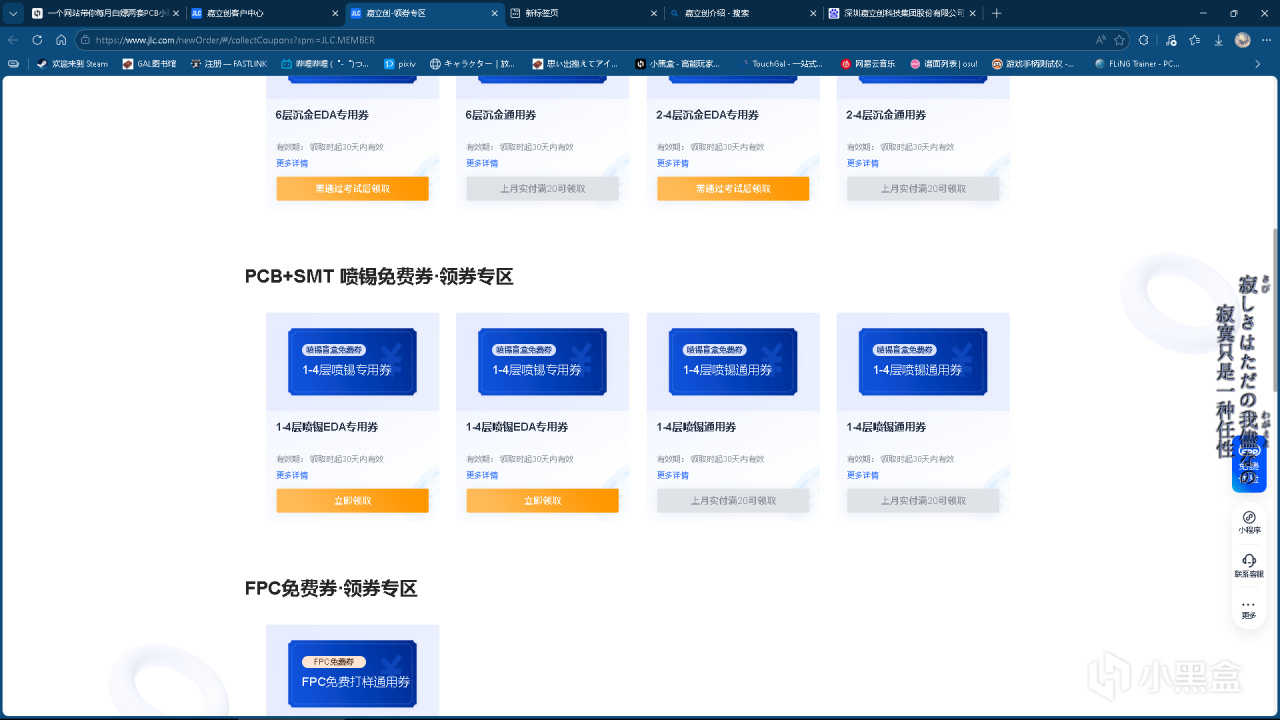1280x720 pixels.
Task: Click the page vertical scrollbar thumb
Action: click(1275, 310)
